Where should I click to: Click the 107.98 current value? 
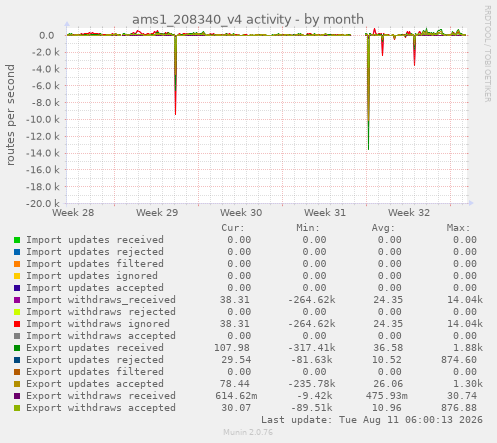232,348
